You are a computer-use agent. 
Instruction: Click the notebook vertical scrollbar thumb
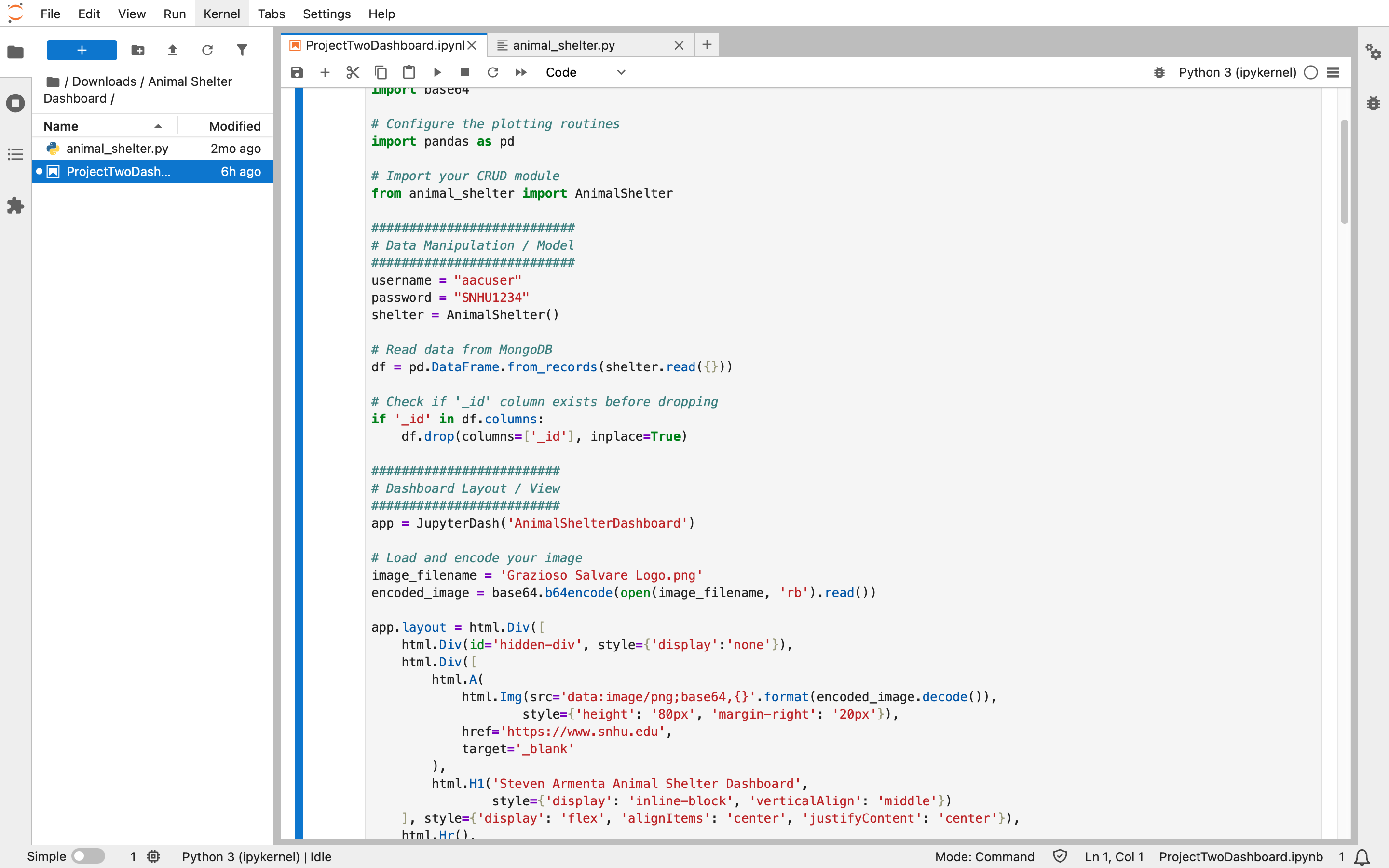tap(1344, 172)
